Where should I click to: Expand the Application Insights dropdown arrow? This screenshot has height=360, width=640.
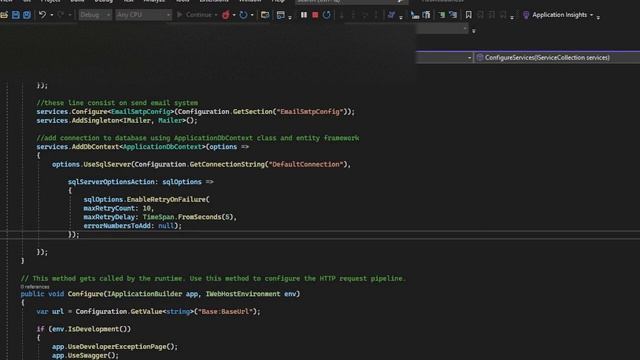click(591, 15)
